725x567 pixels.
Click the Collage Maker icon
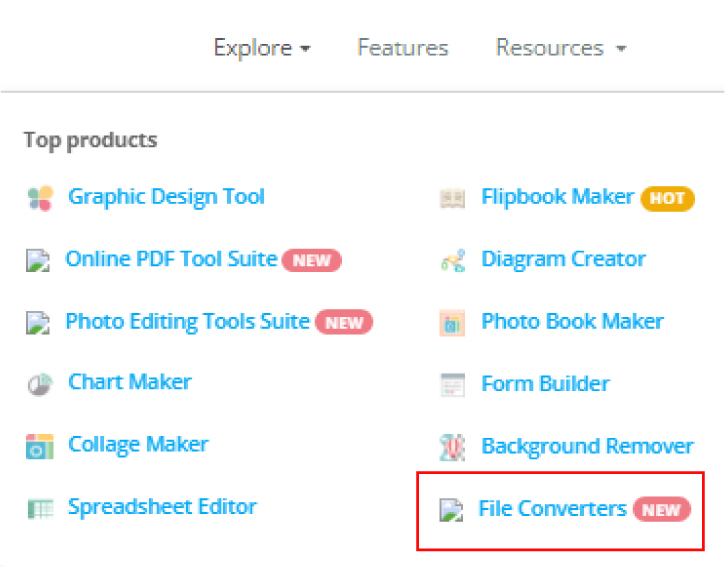point(39,445)
